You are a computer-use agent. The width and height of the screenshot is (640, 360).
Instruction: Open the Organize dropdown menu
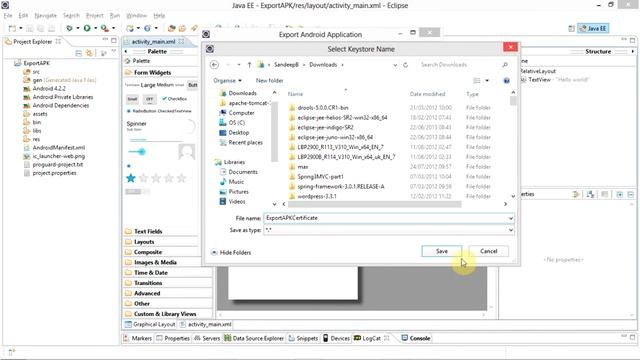point(227,80)
